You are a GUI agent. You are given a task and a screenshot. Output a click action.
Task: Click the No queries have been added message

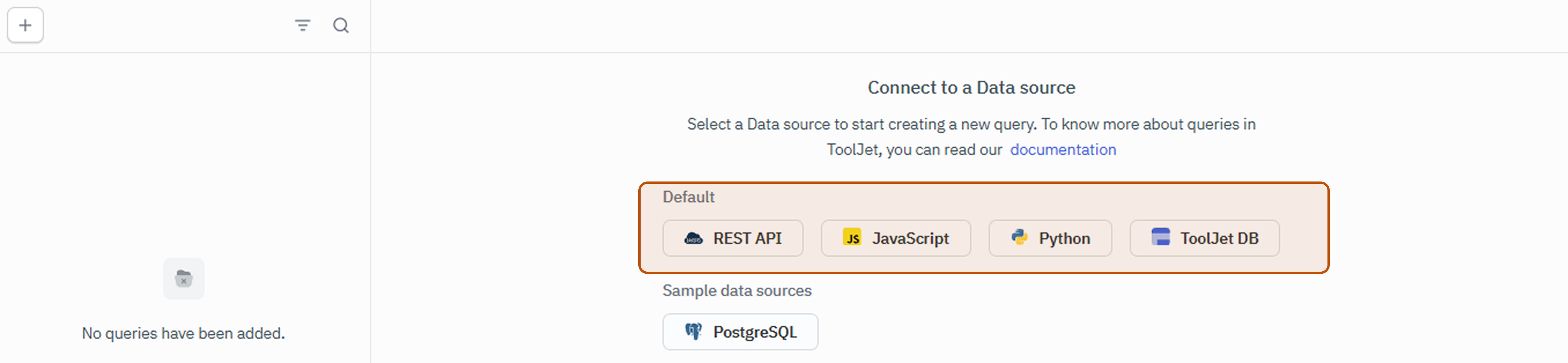tap(183, 333)
